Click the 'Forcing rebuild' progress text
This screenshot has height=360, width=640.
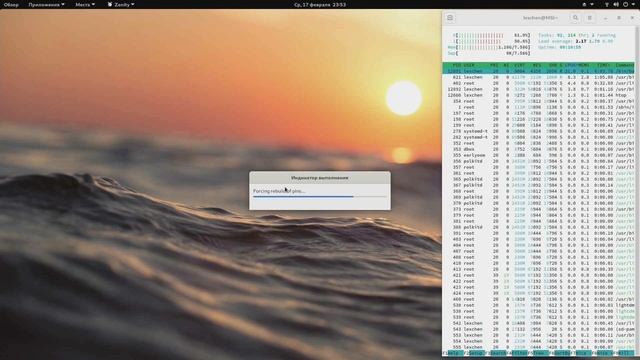point(279,191)
